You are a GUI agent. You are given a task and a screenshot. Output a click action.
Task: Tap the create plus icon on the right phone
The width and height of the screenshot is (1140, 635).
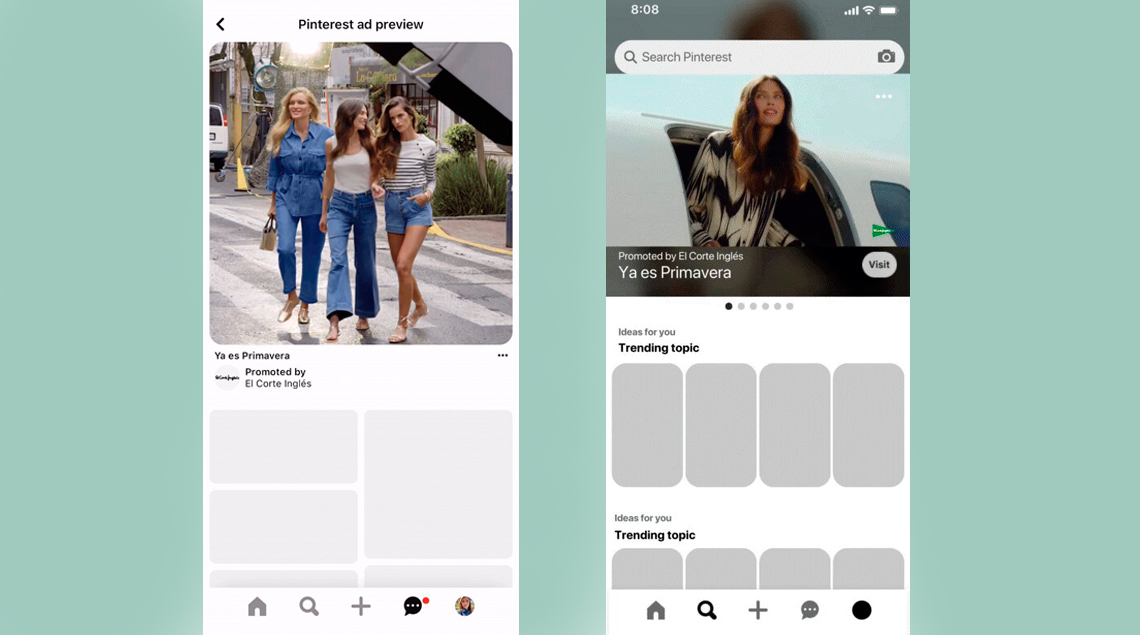click(758, 609)
